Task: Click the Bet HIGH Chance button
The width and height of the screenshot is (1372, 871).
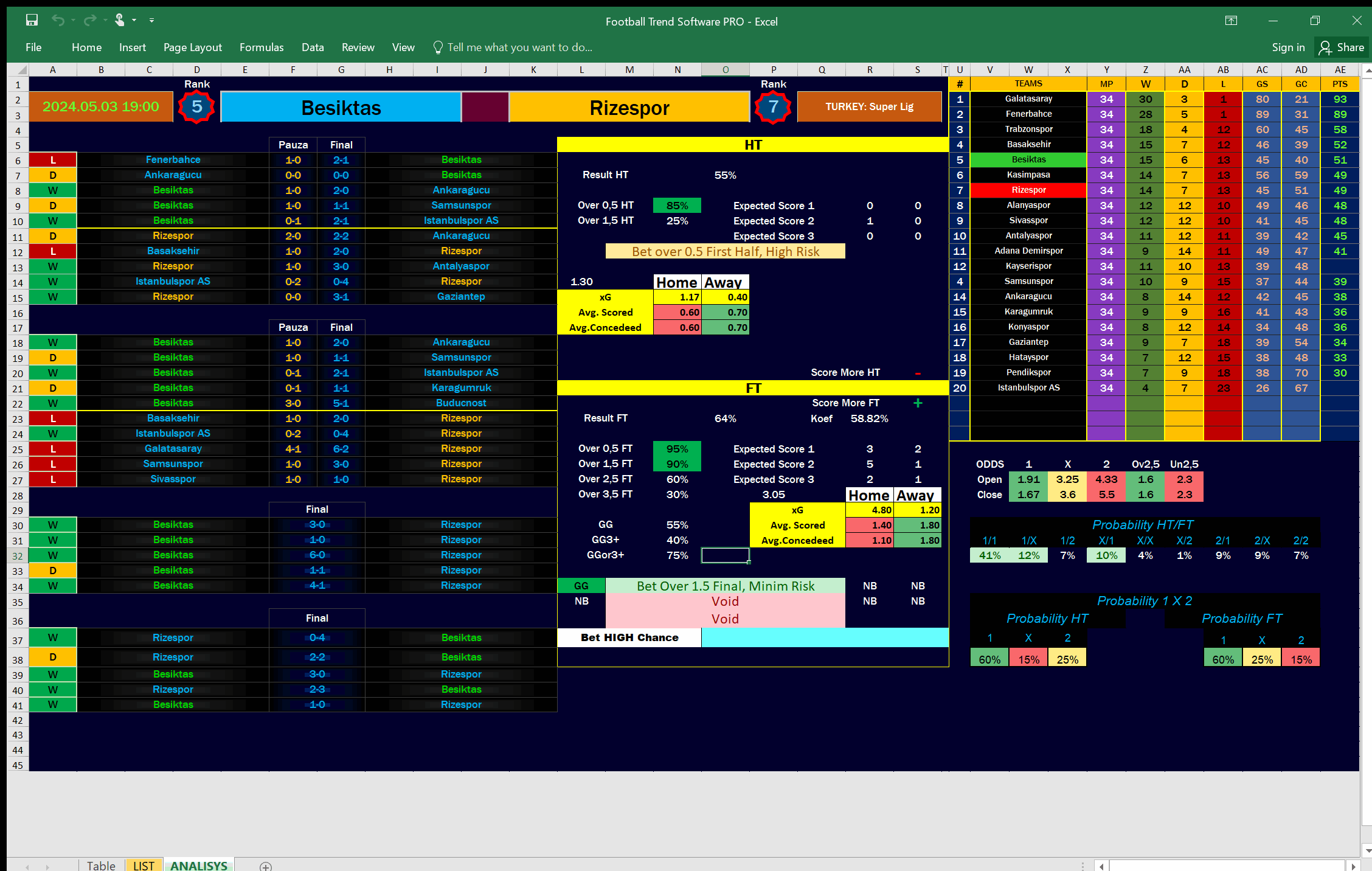Action: 629,637
